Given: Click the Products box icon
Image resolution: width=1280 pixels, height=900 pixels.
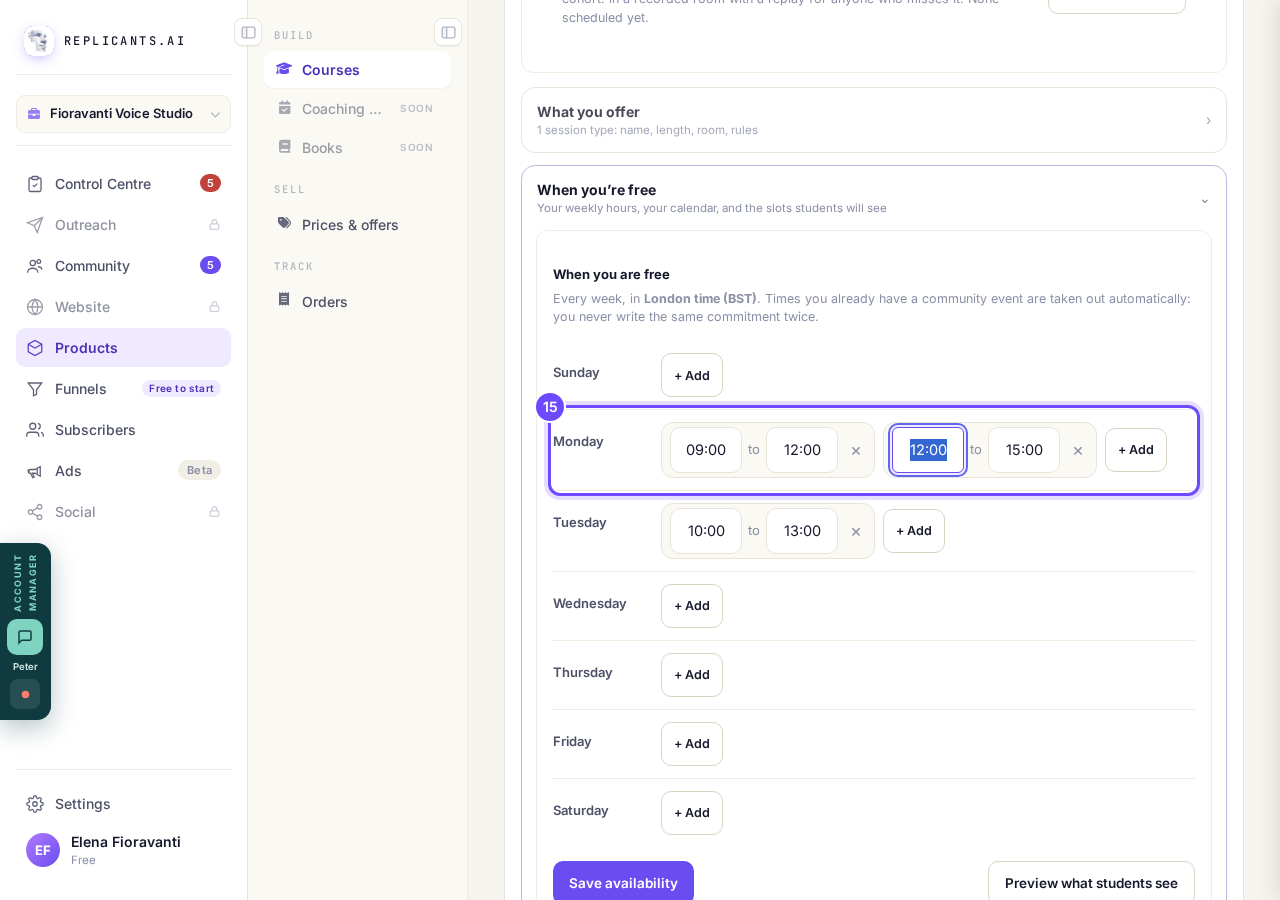Looking at the screenshot, I should 35,348.
